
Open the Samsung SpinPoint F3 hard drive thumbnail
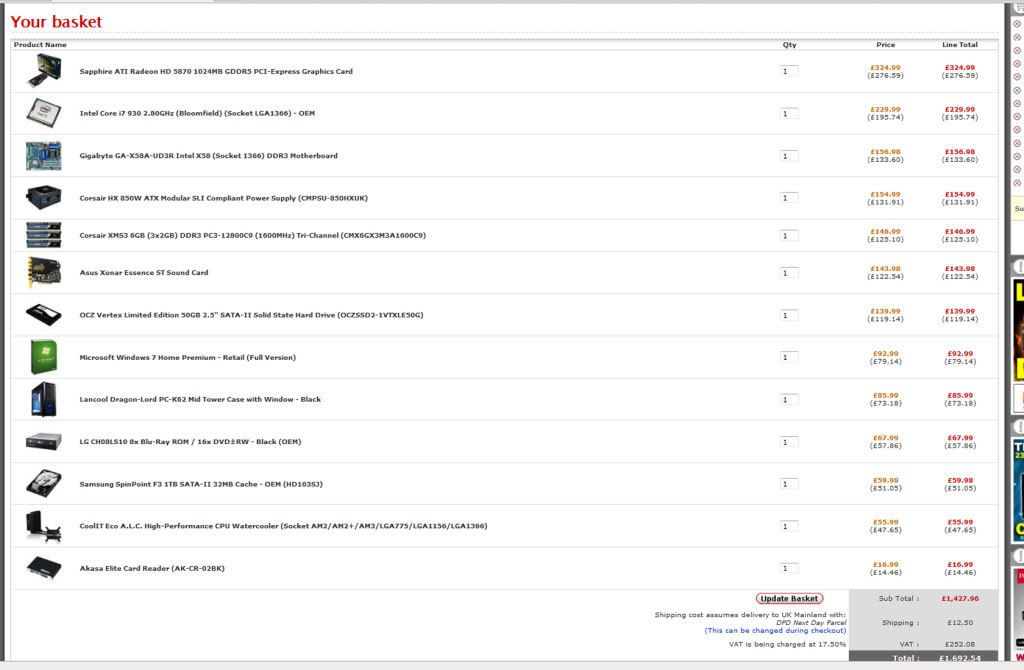44,484
